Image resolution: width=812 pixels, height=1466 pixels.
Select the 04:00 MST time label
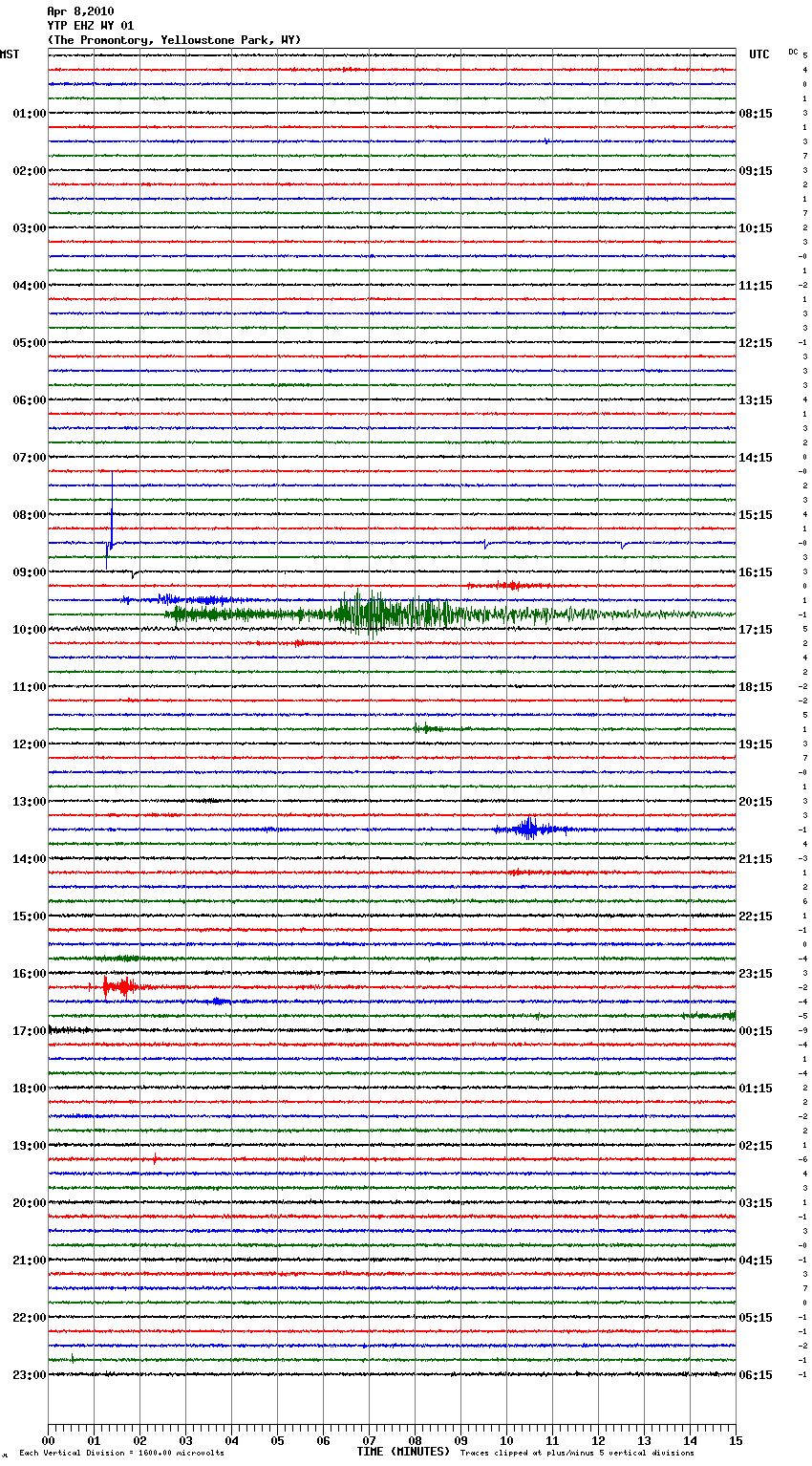30,286
